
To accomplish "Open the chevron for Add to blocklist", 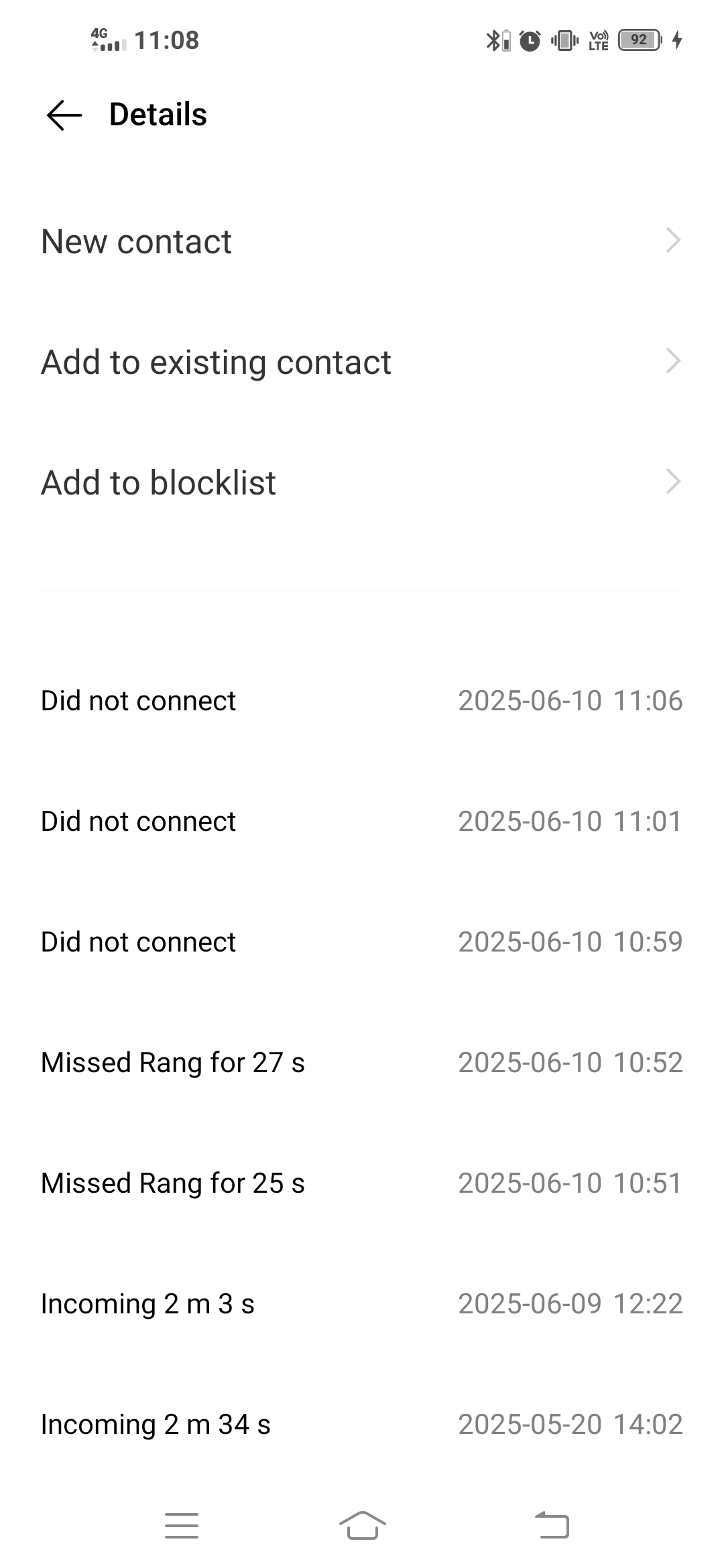I will 673,482.
